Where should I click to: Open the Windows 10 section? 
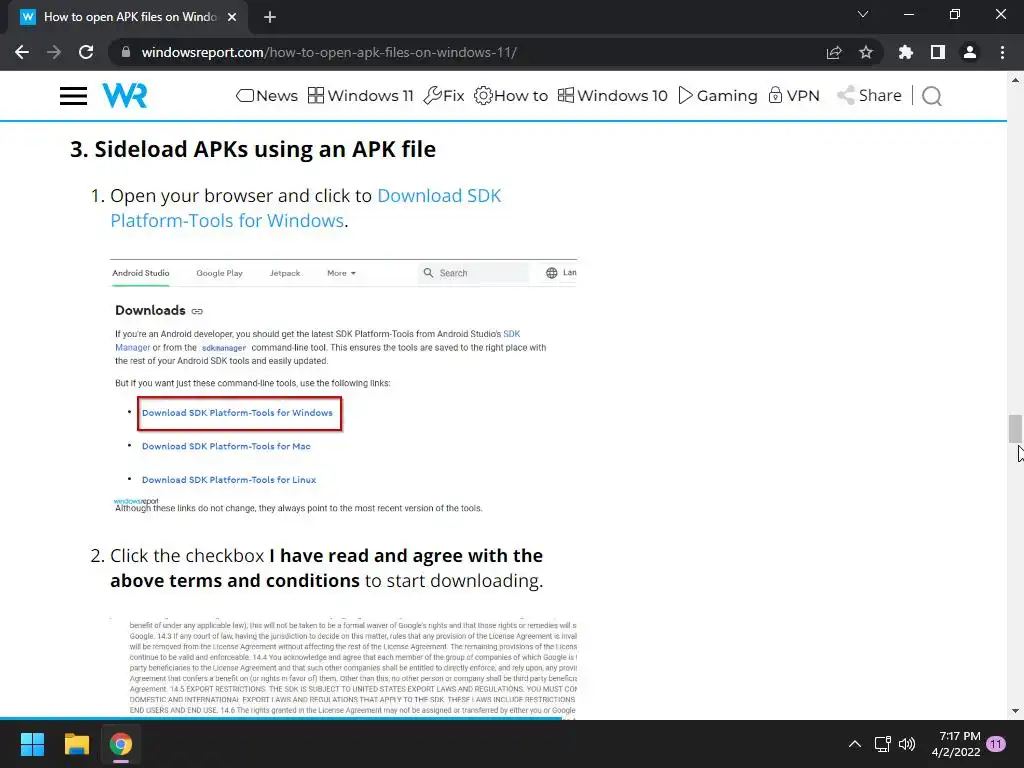pos(613,96)
